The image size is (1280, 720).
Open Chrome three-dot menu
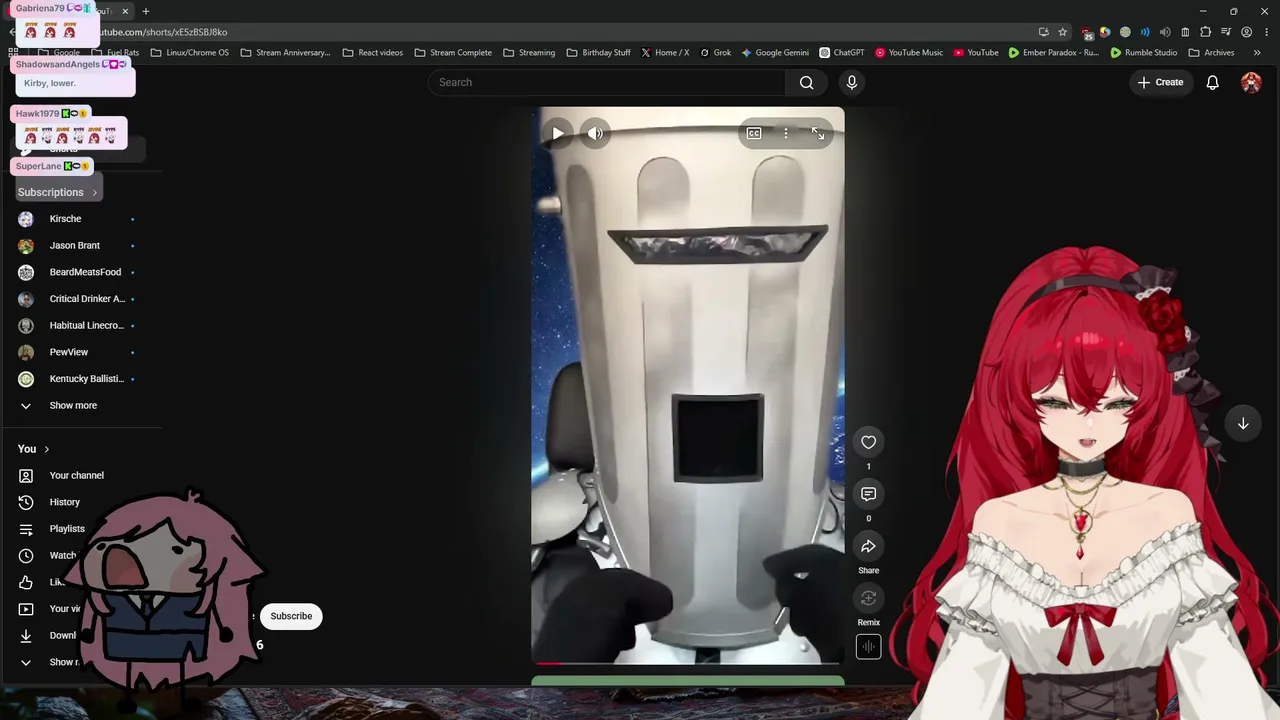pyautogui.click(x=1266, y=32)
